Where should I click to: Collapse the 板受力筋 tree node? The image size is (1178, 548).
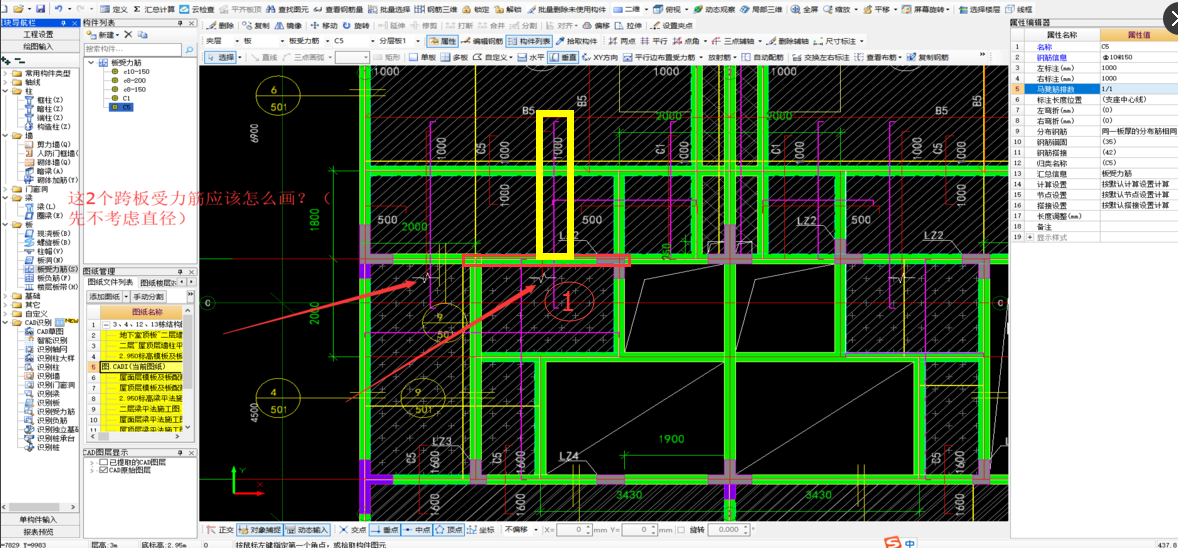[91, 62]
